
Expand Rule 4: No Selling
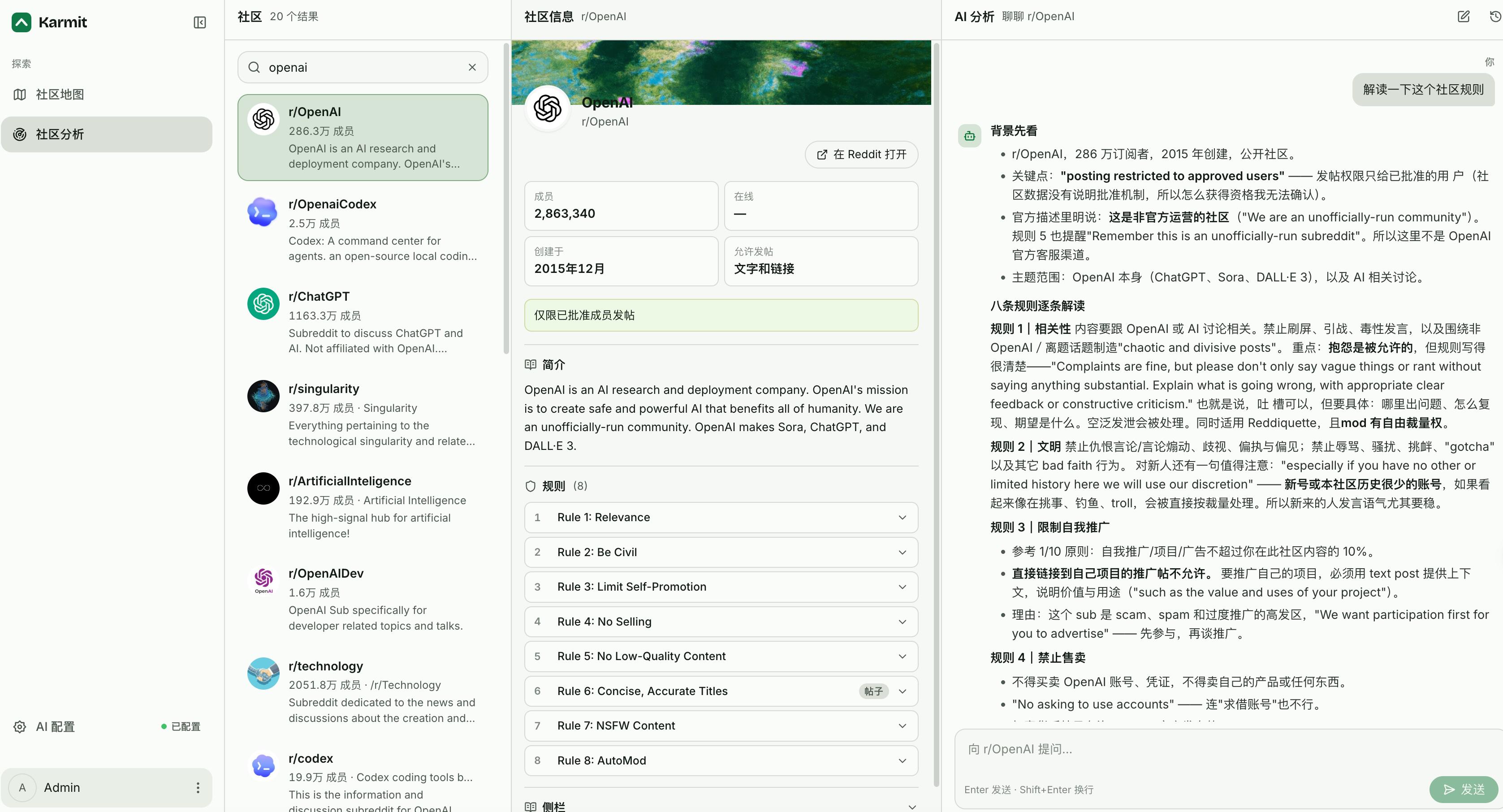(x=721, y=622)
